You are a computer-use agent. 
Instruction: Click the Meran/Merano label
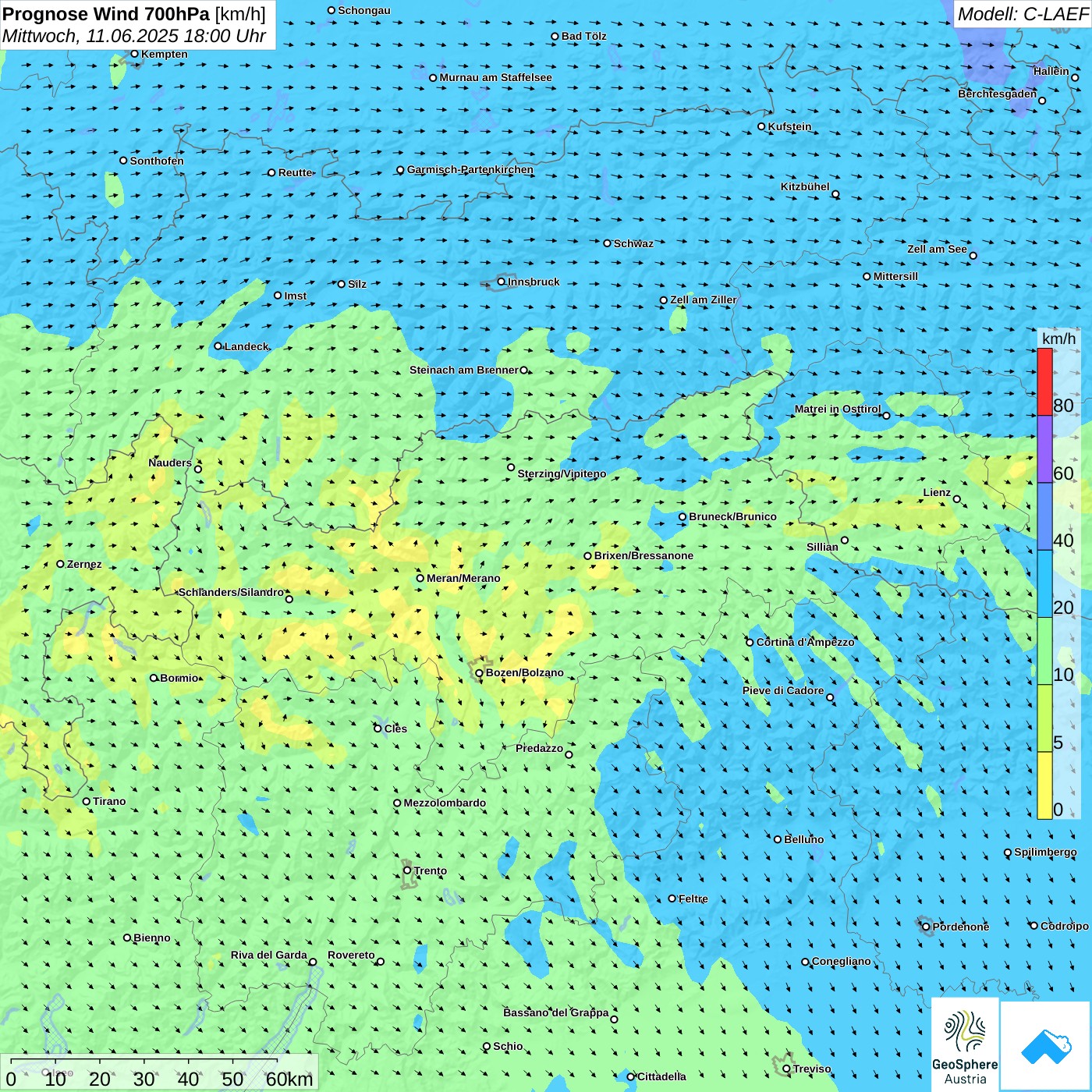coord(463,578)
